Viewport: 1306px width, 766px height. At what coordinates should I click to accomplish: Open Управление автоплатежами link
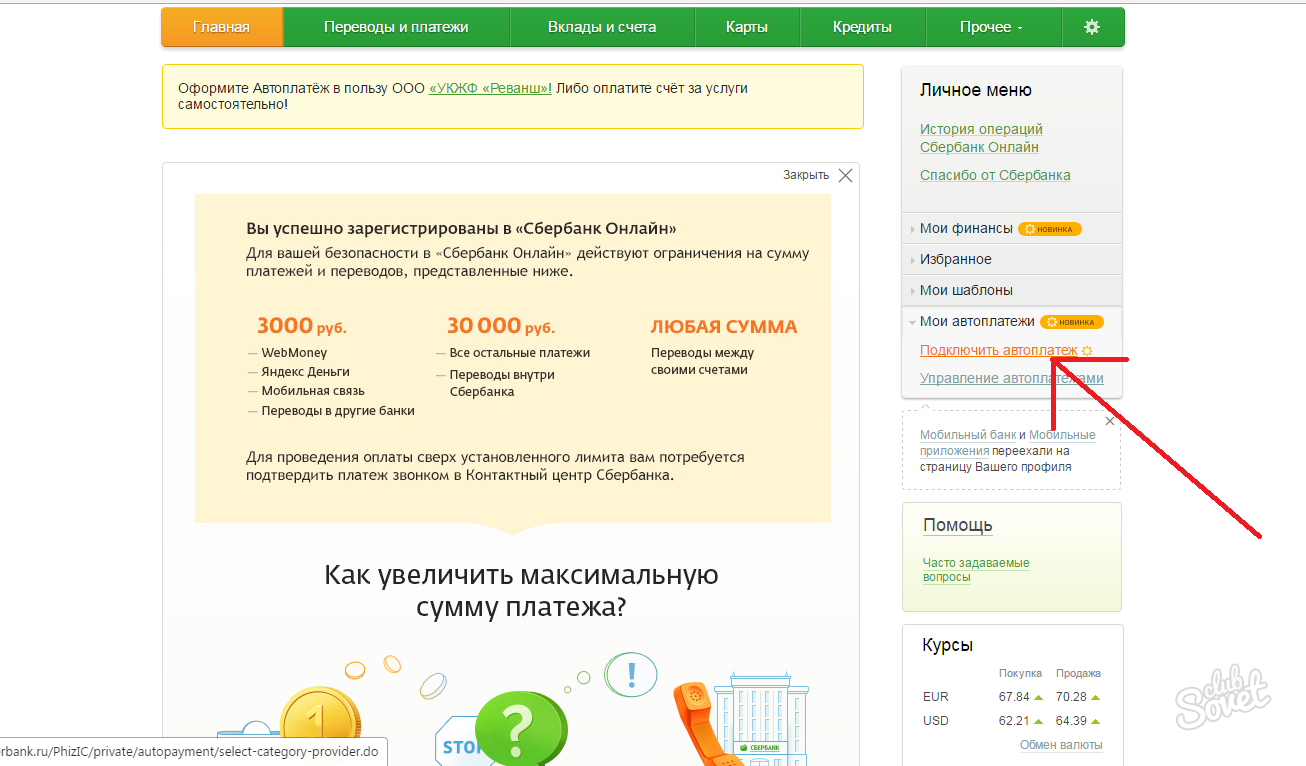coord(1012,378)
